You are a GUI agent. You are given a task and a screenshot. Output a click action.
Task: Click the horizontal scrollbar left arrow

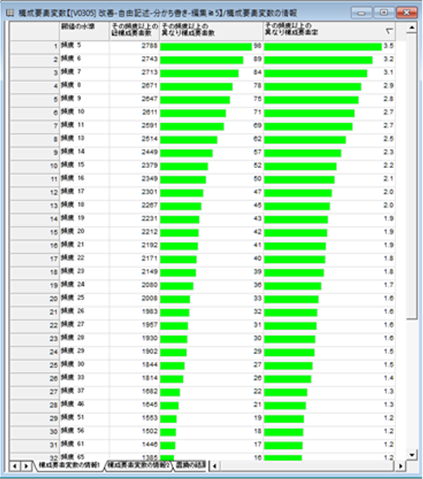(214, 466)
